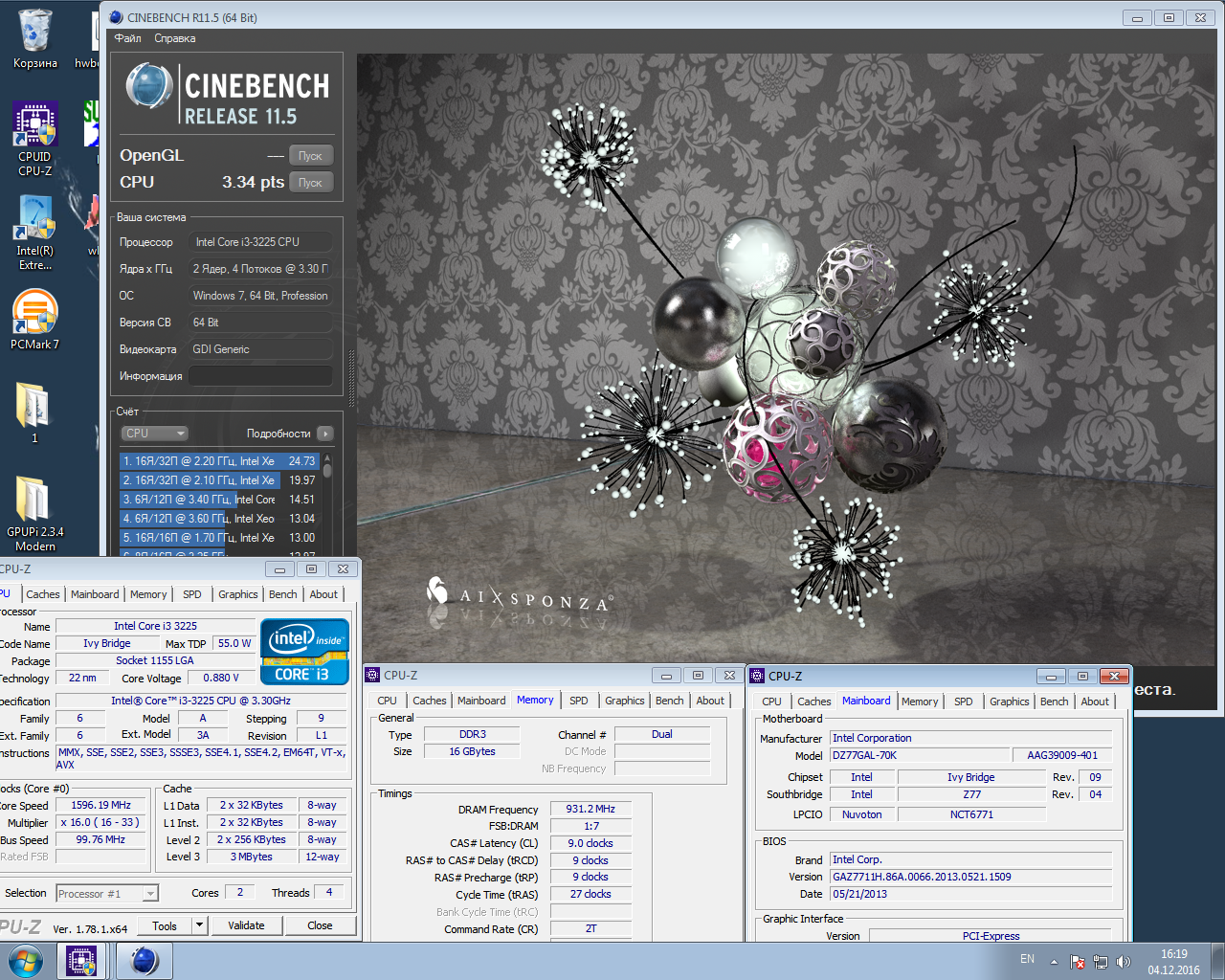This screenshot has height=980, width=1225.
Task: Click the CPU-Z Mainboard window title icon
Action: 757,676
